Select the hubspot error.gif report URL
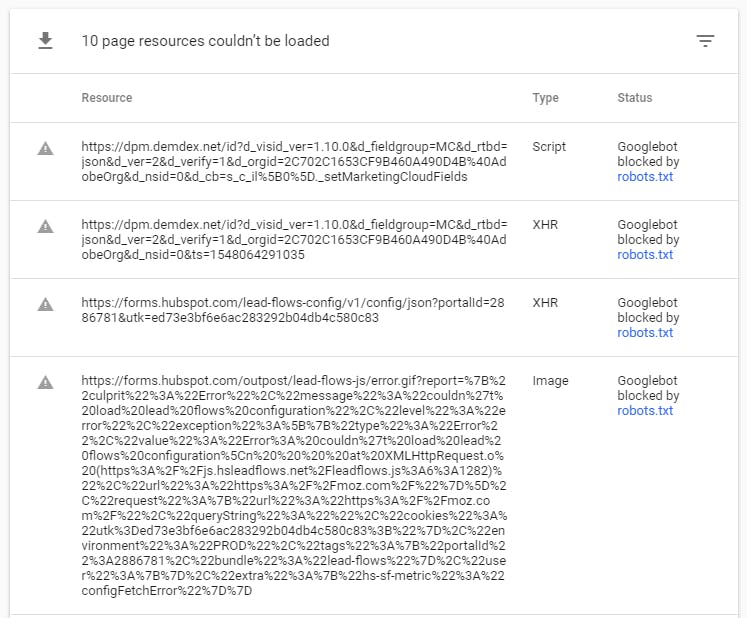This screenshot has width=747, height=618. [294, 486]
